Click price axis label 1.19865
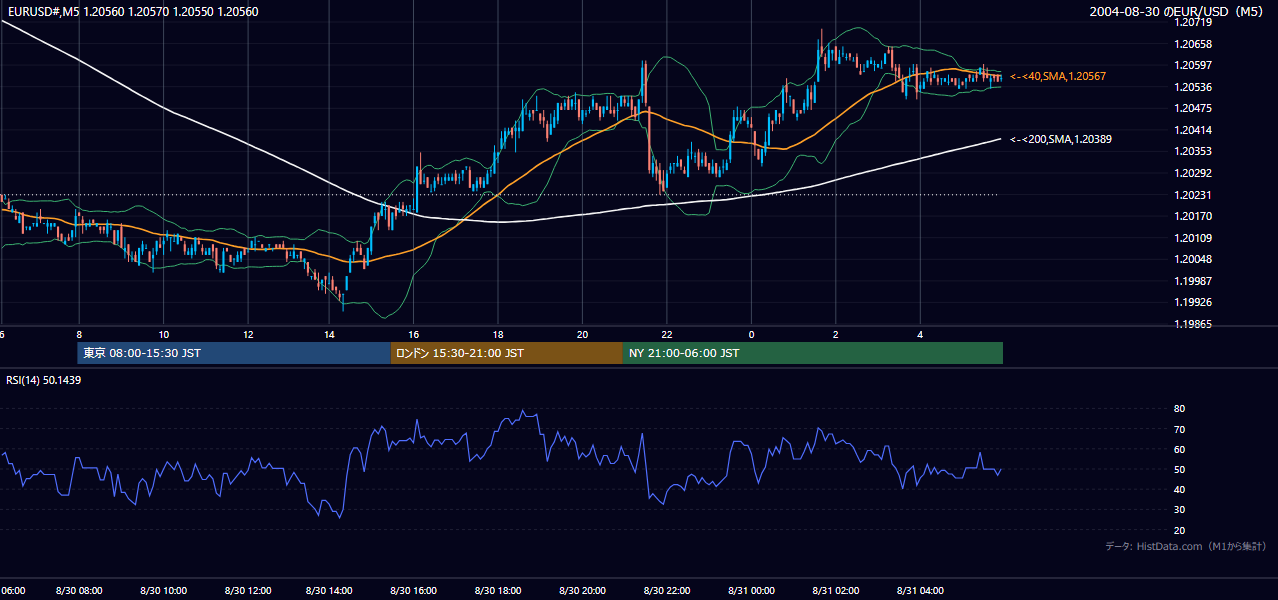Image resolution: width=1278 pixels, height=600 pixels. (1193, 324)
